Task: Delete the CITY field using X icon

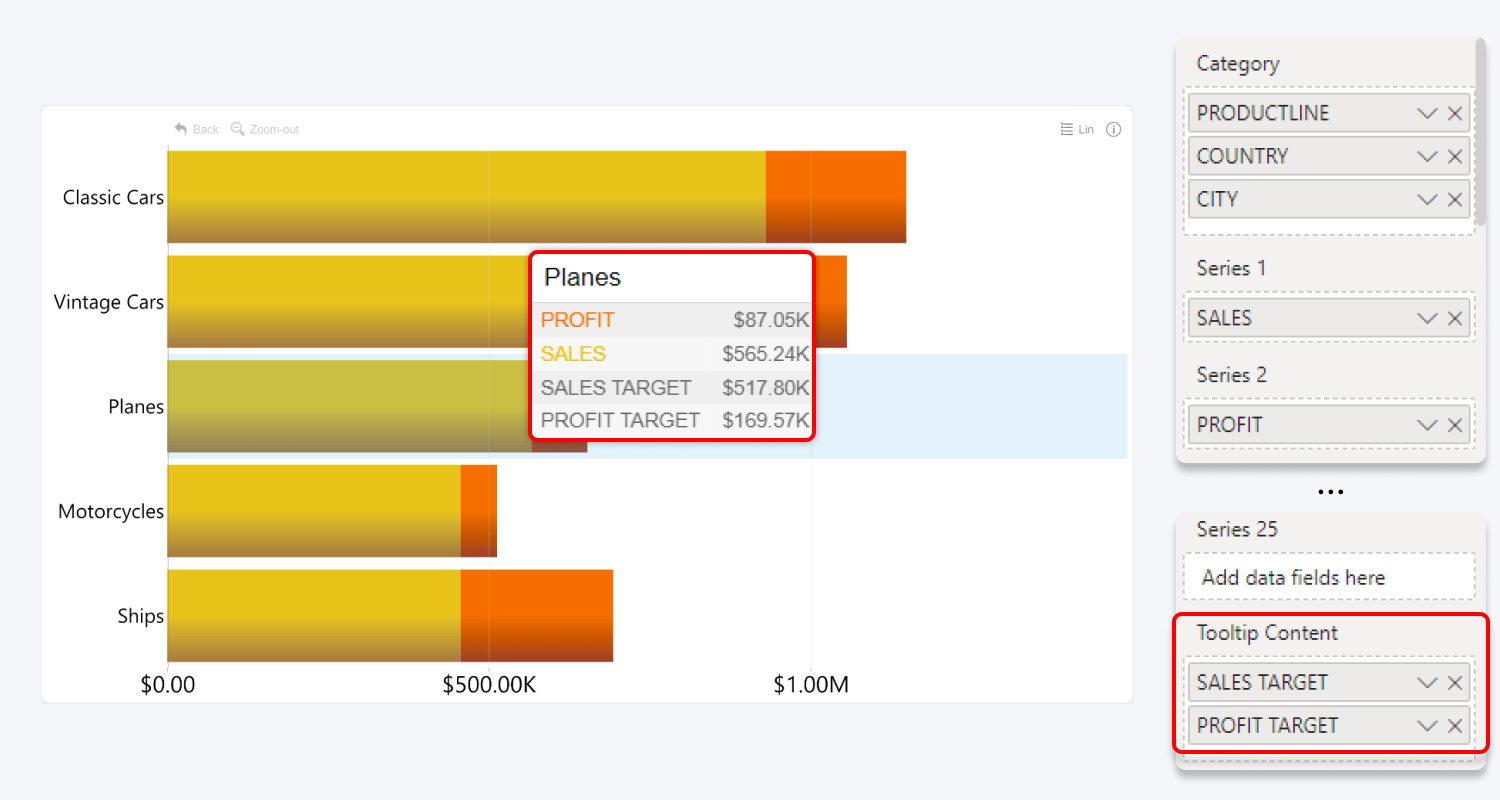Action: 1455,199
